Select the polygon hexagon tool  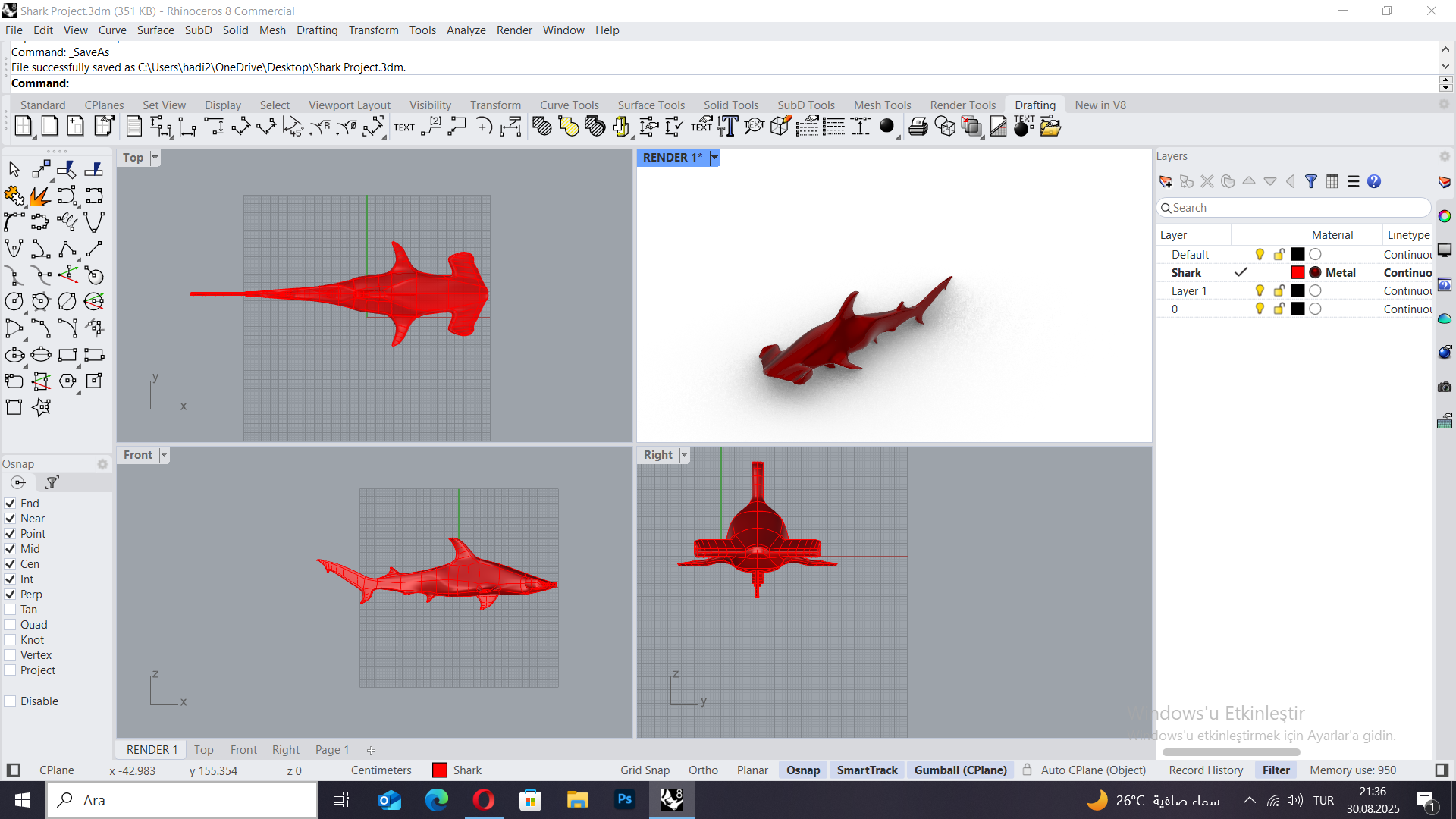point(67,381)
